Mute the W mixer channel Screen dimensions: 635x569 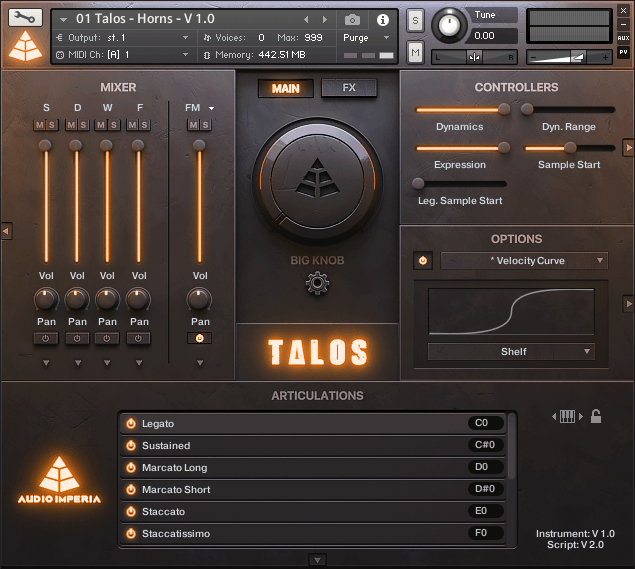pos(101,125)
